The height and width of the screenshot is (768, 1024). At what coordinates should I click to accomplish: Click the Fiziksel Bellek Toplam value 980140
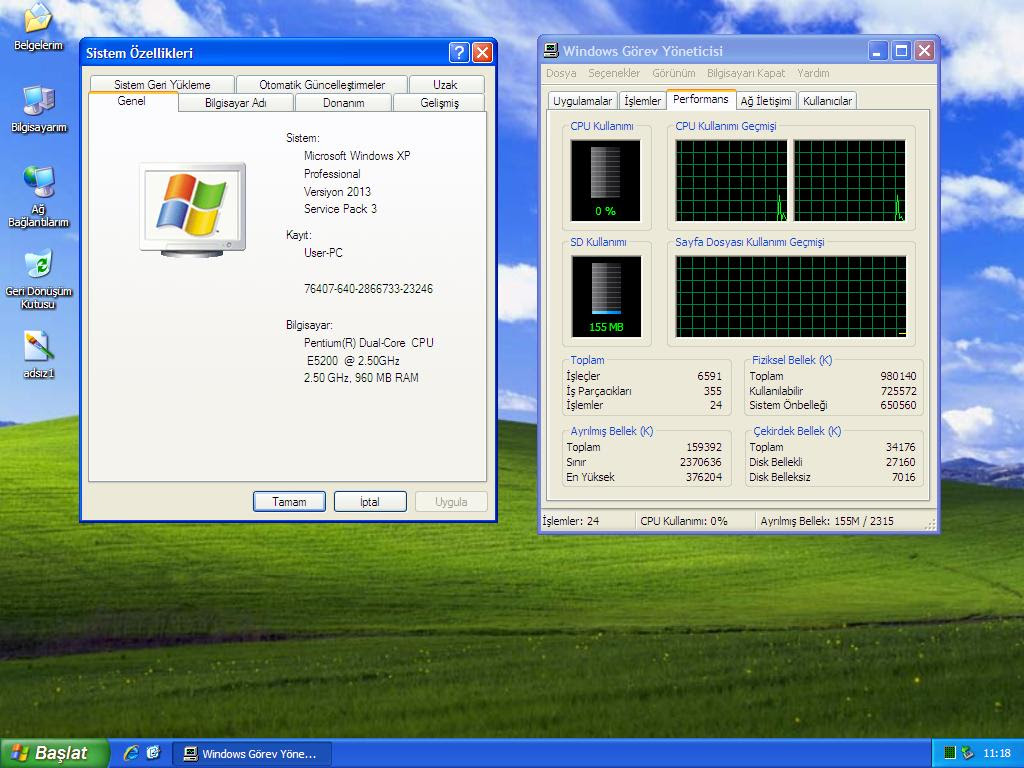[898, 376]
